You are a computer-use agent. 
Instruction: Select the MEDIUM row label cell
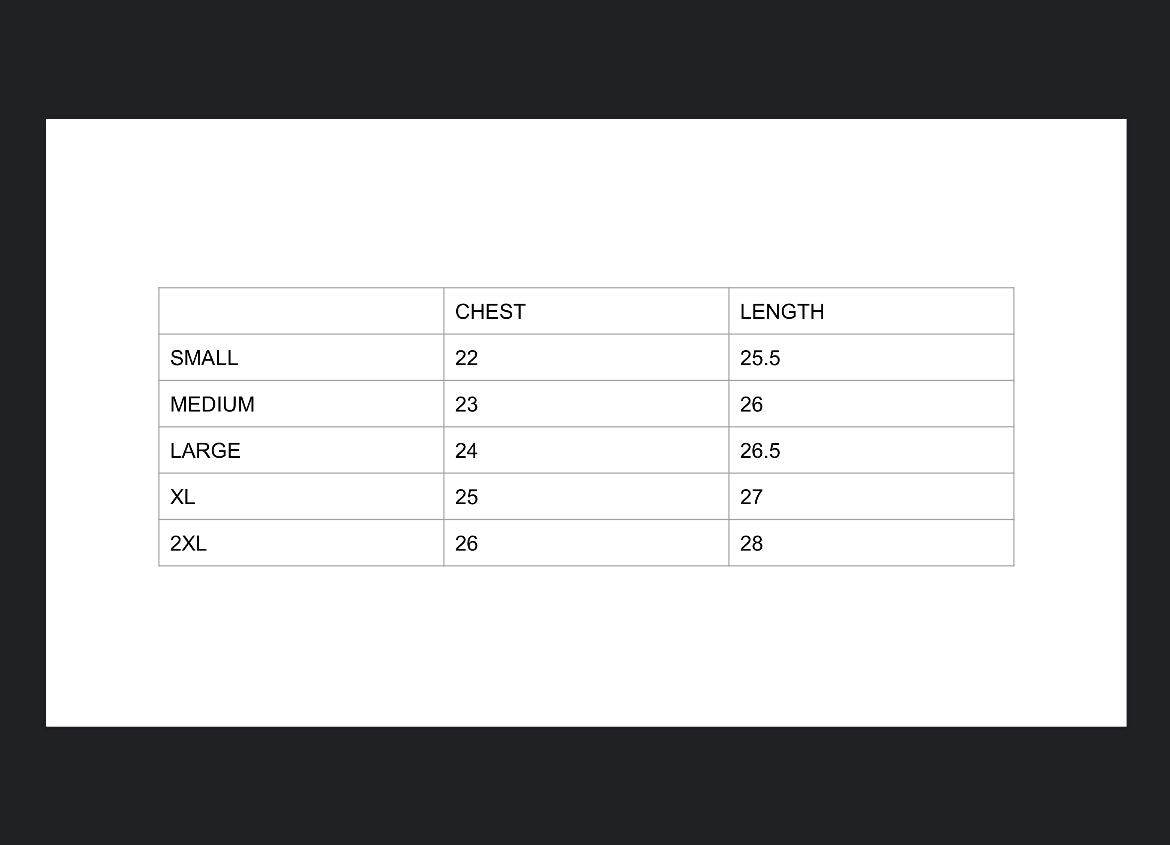point(212,404)
